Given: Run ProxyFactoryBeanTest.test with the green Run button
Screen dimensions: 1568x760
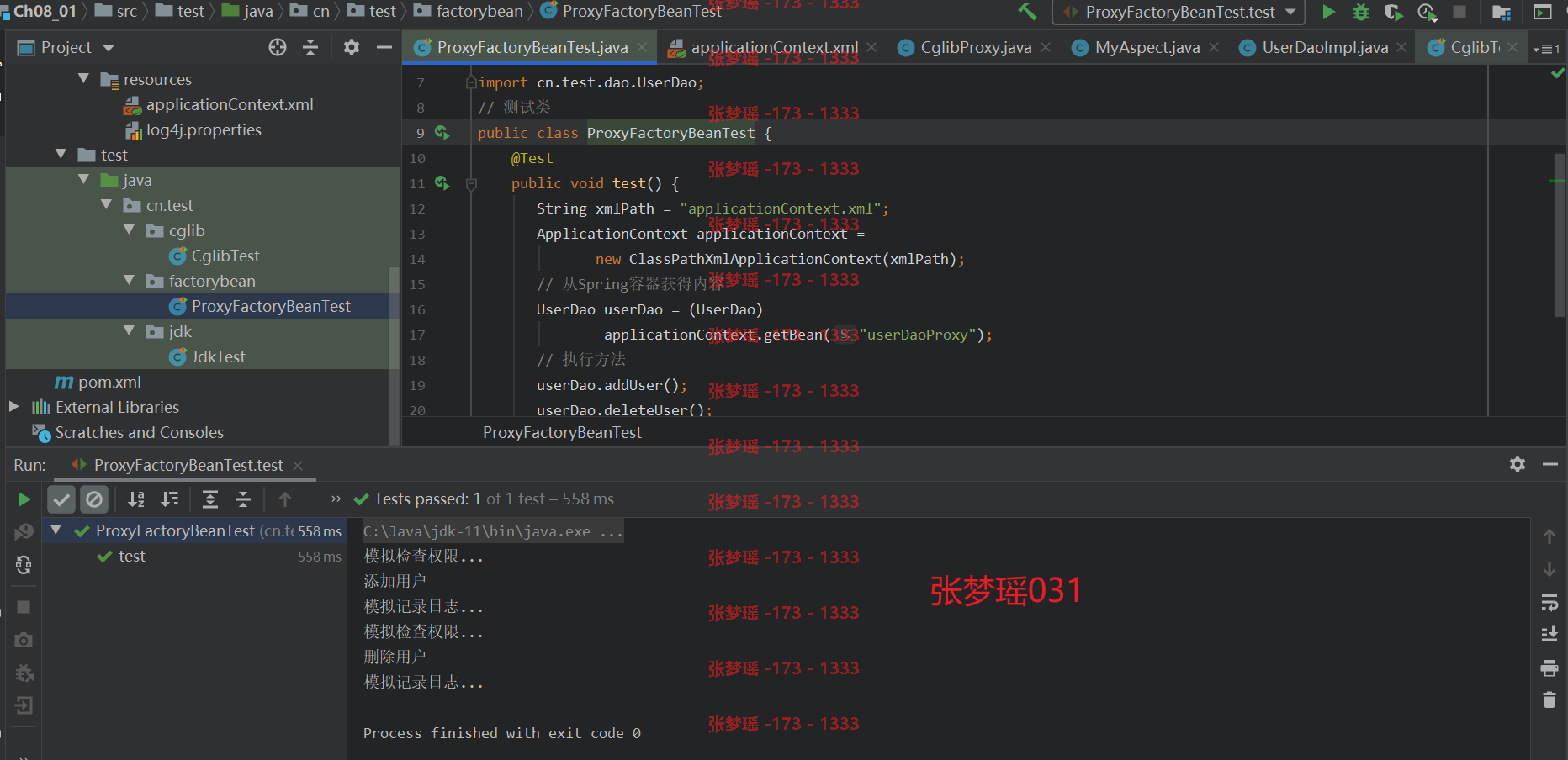Looking at the screenshot, I should click(x=1328, y=12).
